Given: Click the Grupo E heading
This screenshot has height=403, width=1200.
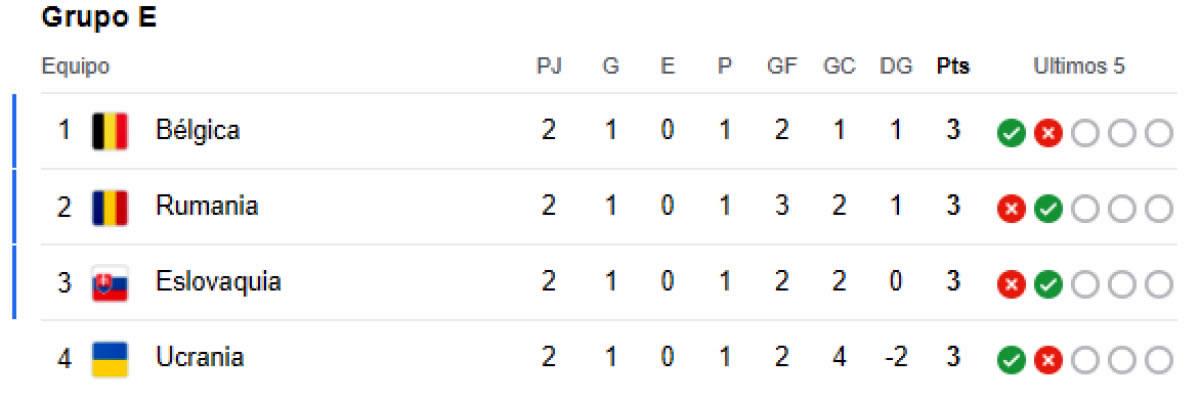Looking at the screenshot, I should click(x=99, y=18).
